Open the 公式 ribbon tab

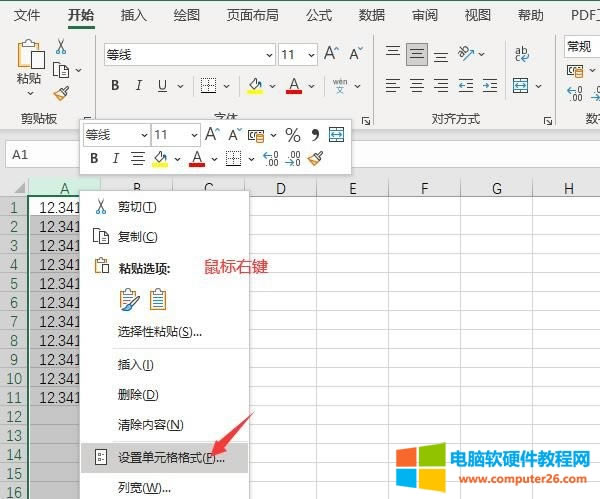pos(319,15)
